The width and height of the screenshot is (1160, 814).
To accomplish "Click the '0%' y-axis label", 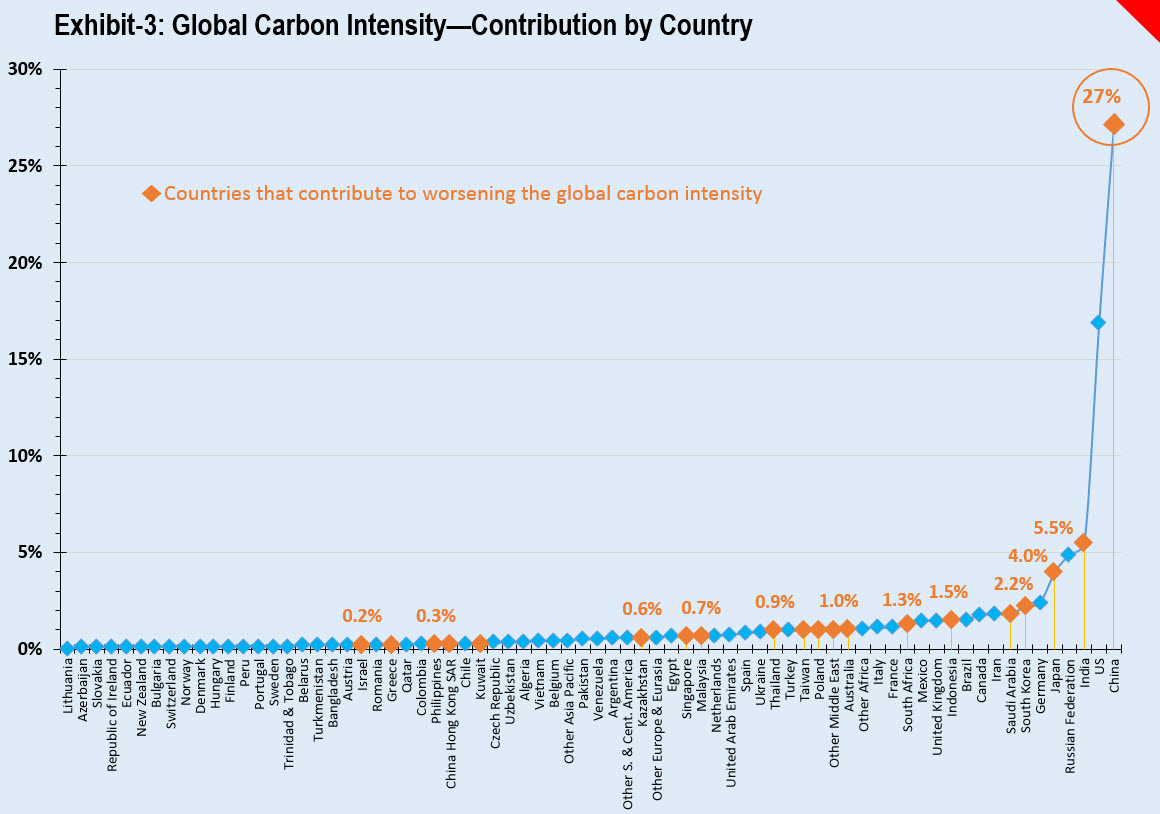I will [x=30, y=649].
